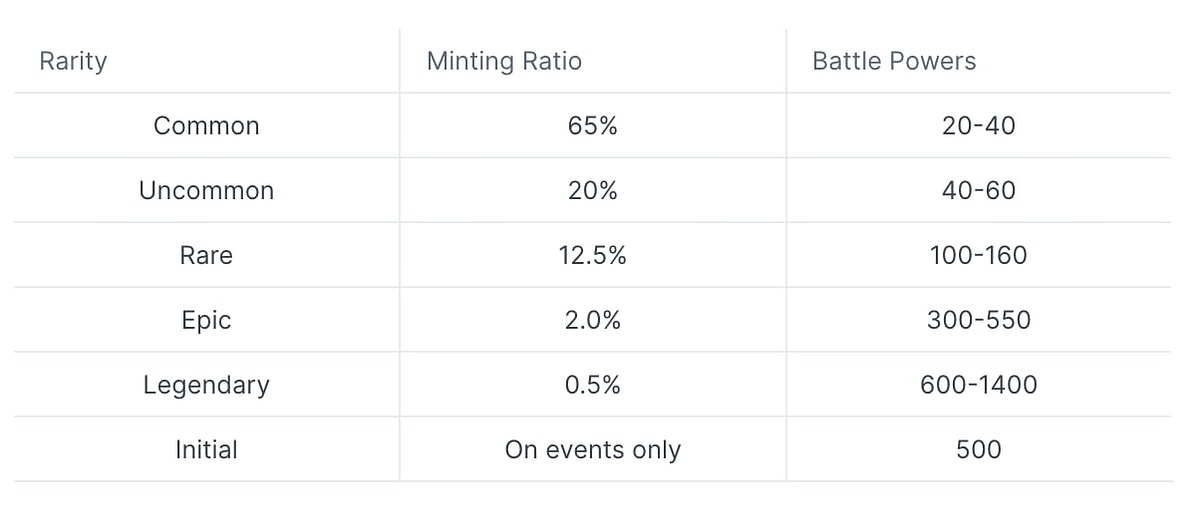This screenshot has height=512, width=1200.
Task: Click the 0.5% minting ratio value
Action: coord(593,385)
